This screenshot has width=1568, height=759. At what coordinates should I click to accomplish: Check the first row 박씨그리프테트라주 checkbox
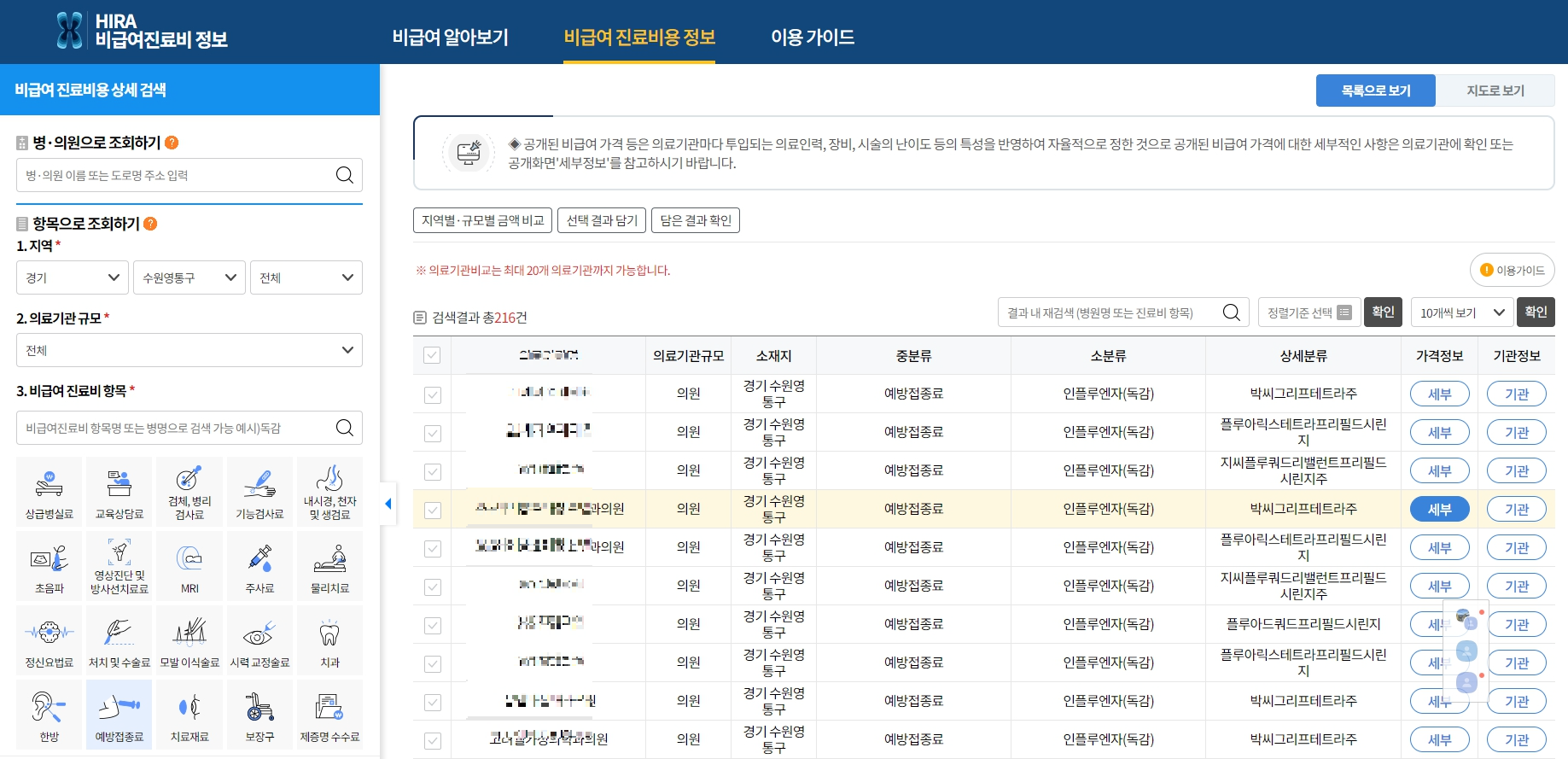433,394
